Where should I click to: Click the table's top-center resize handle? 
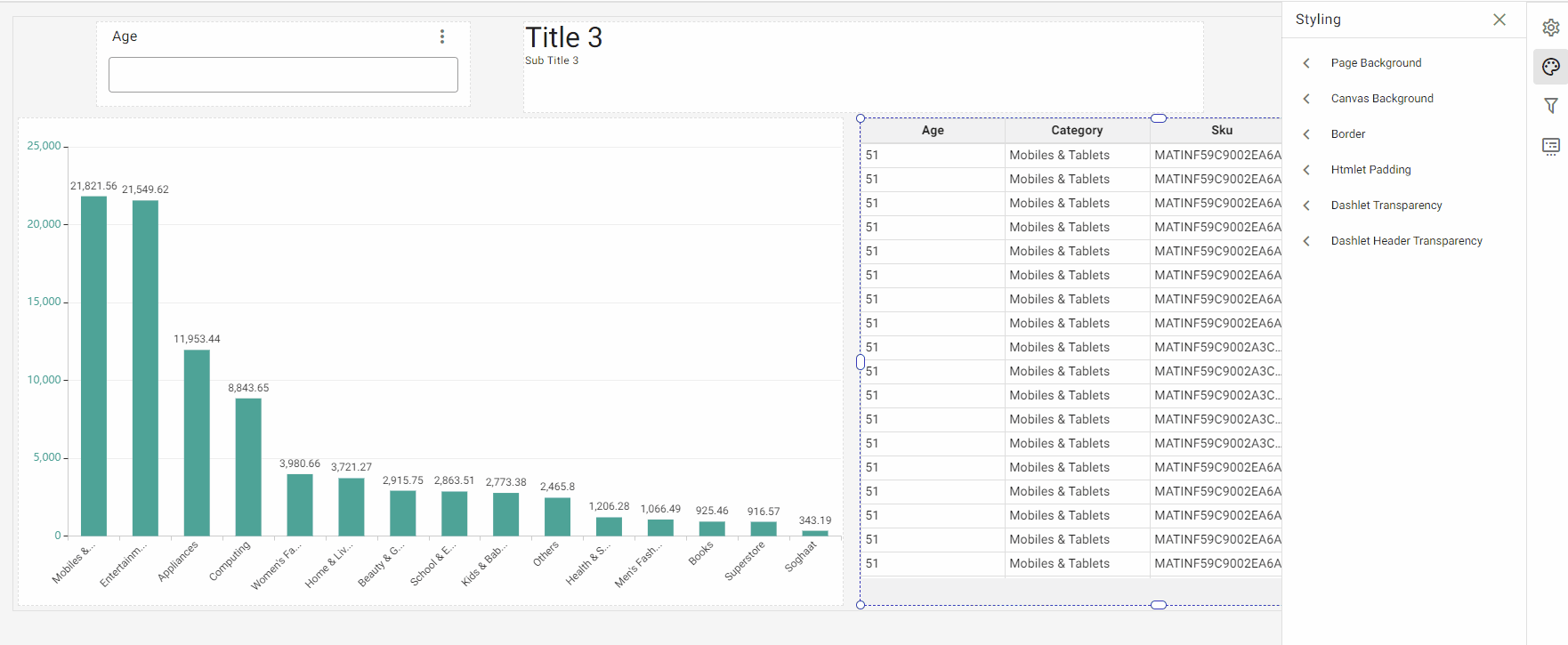(x=1159, y=118)
